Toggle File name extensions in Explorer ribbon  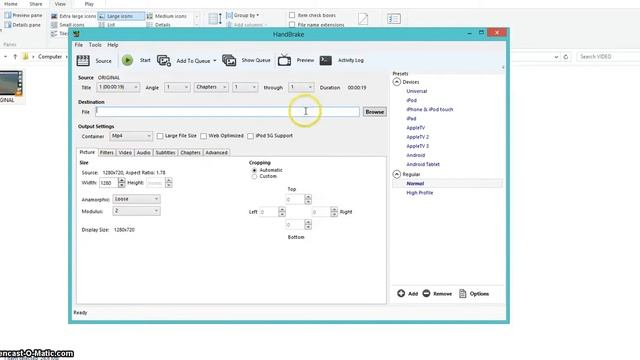tap(292, 25)
